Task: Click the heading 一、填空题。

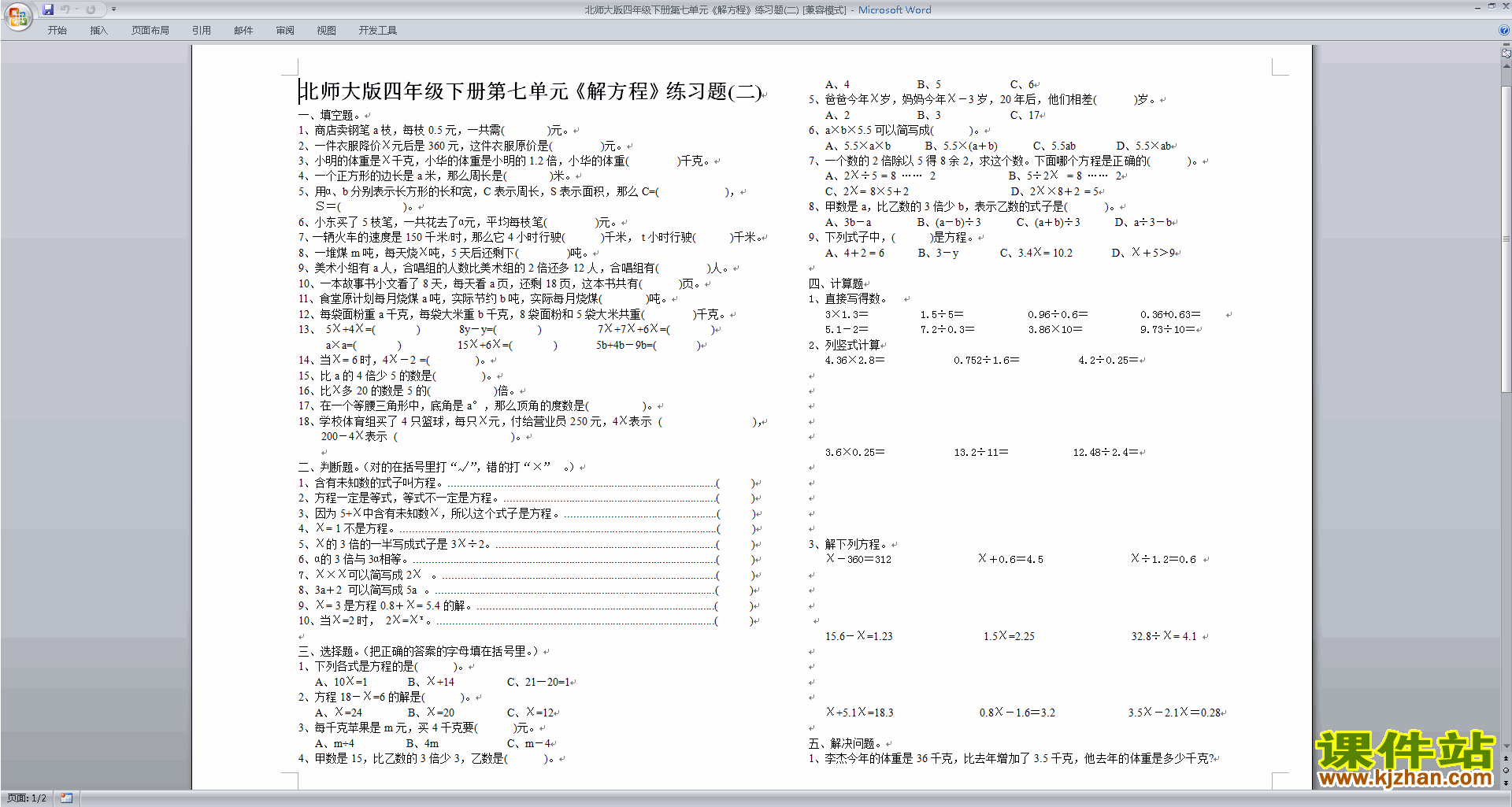Action: pos(330,115)
